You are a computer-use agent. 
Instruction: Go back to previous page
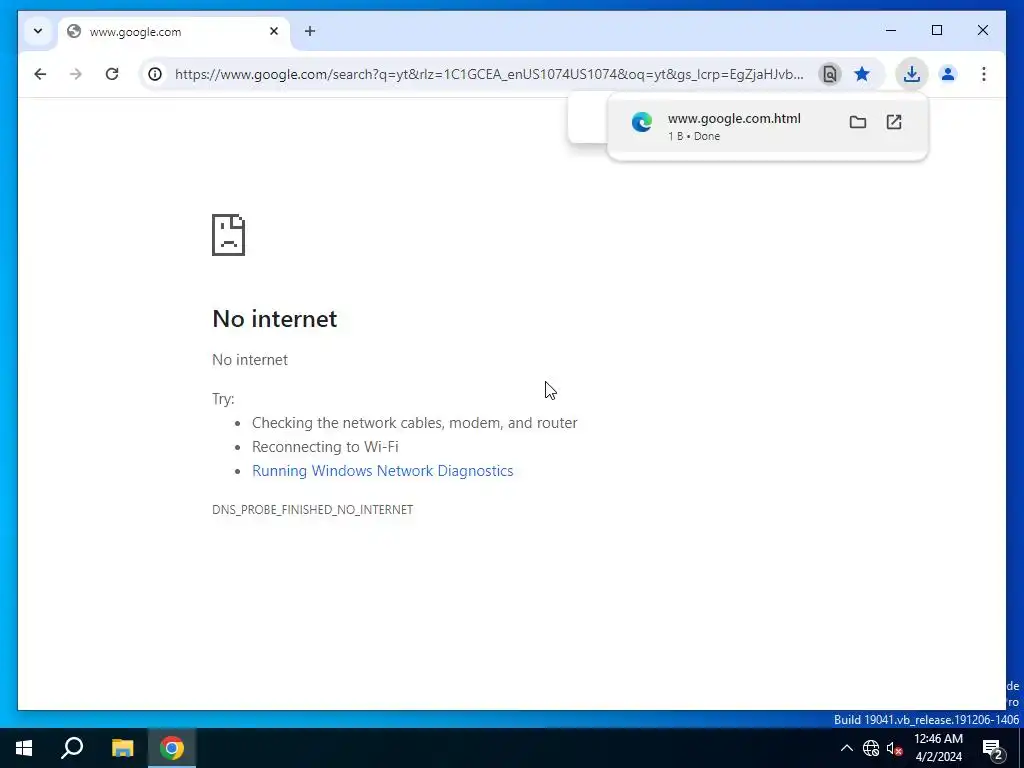pyautogui.click(x=40, y=74)
